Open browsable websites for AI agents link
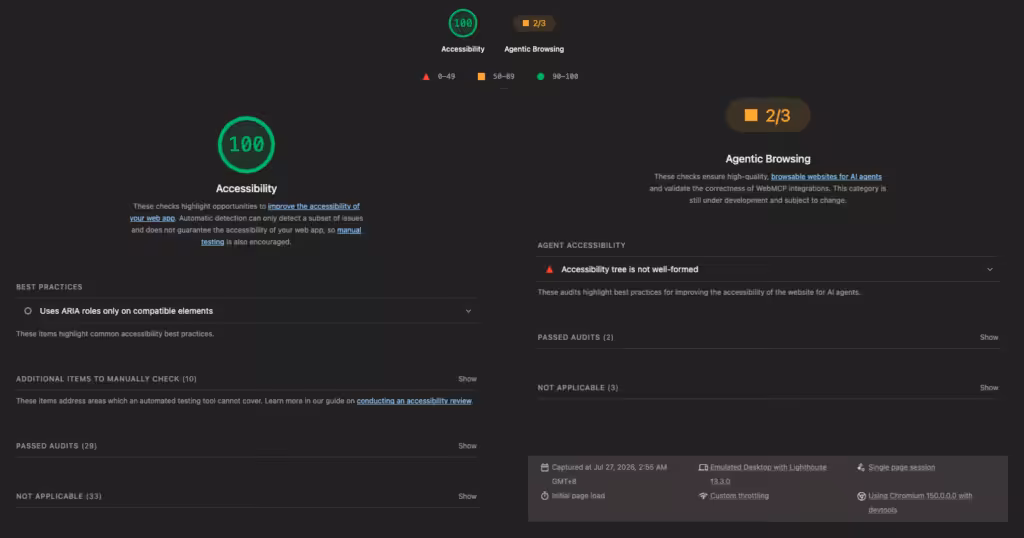 [826, 177]
